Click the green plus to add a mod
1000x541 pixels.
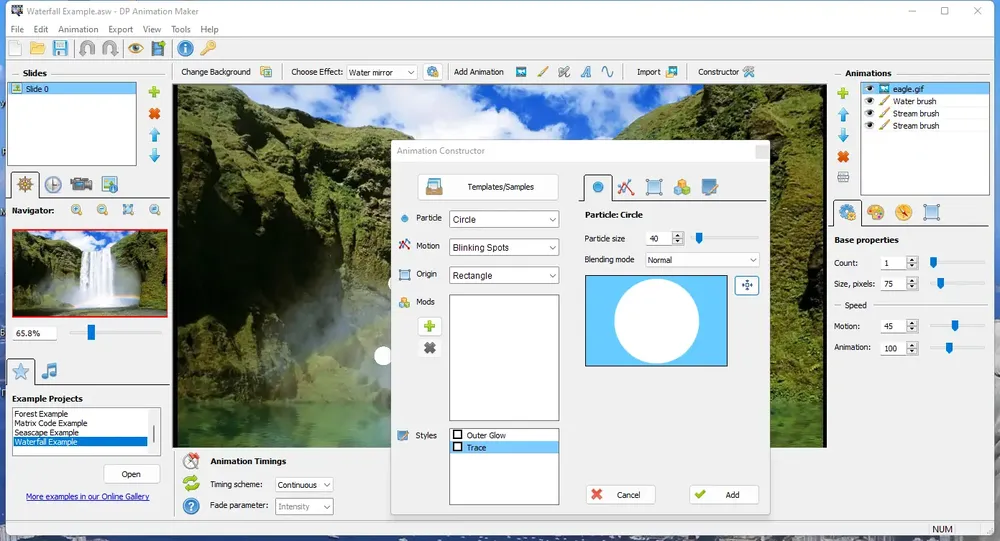click(430, 326)
